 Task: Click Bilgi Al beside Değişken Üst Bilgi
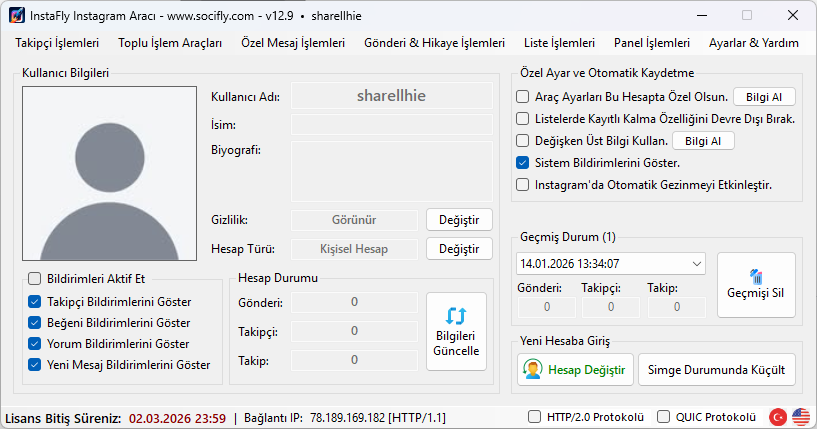click(703, 141)
